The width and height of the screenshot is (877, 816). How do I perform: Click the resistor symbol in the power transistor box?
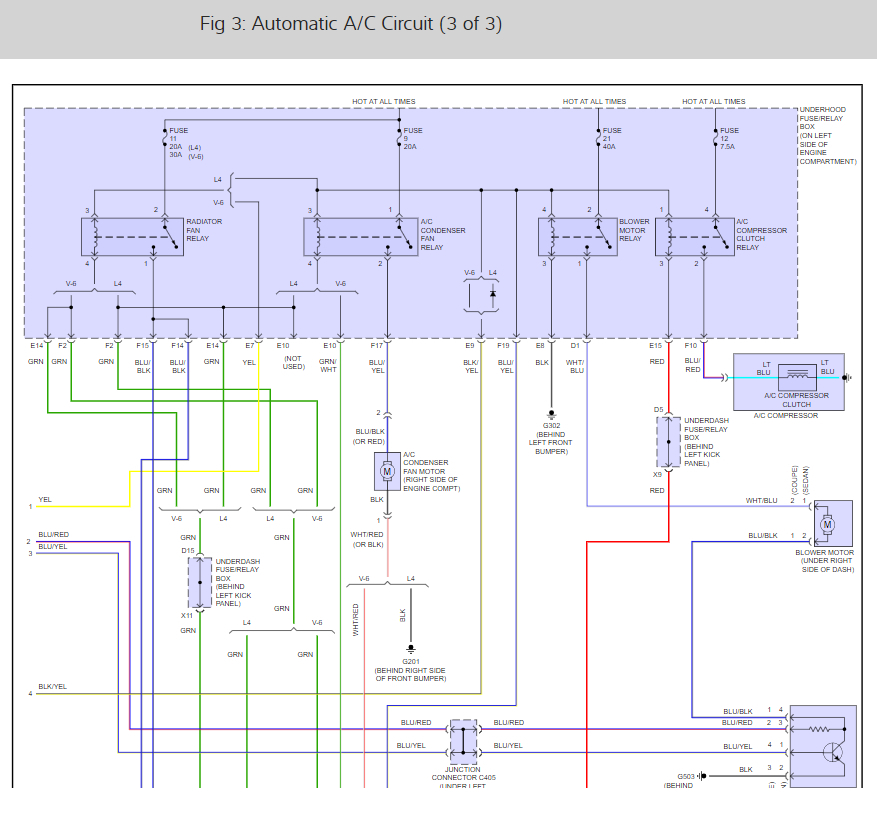point(819,729)
